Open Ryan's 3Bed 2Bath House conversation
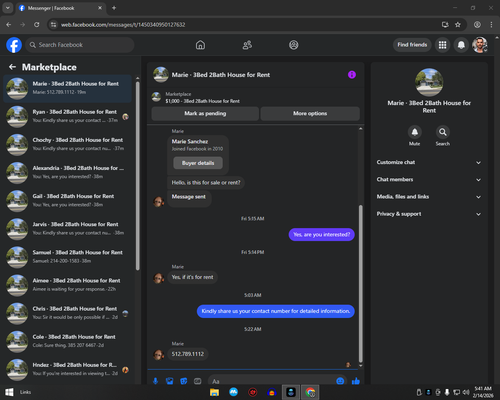The width and height of the screenshot is (500, 400). coord(68,116)
